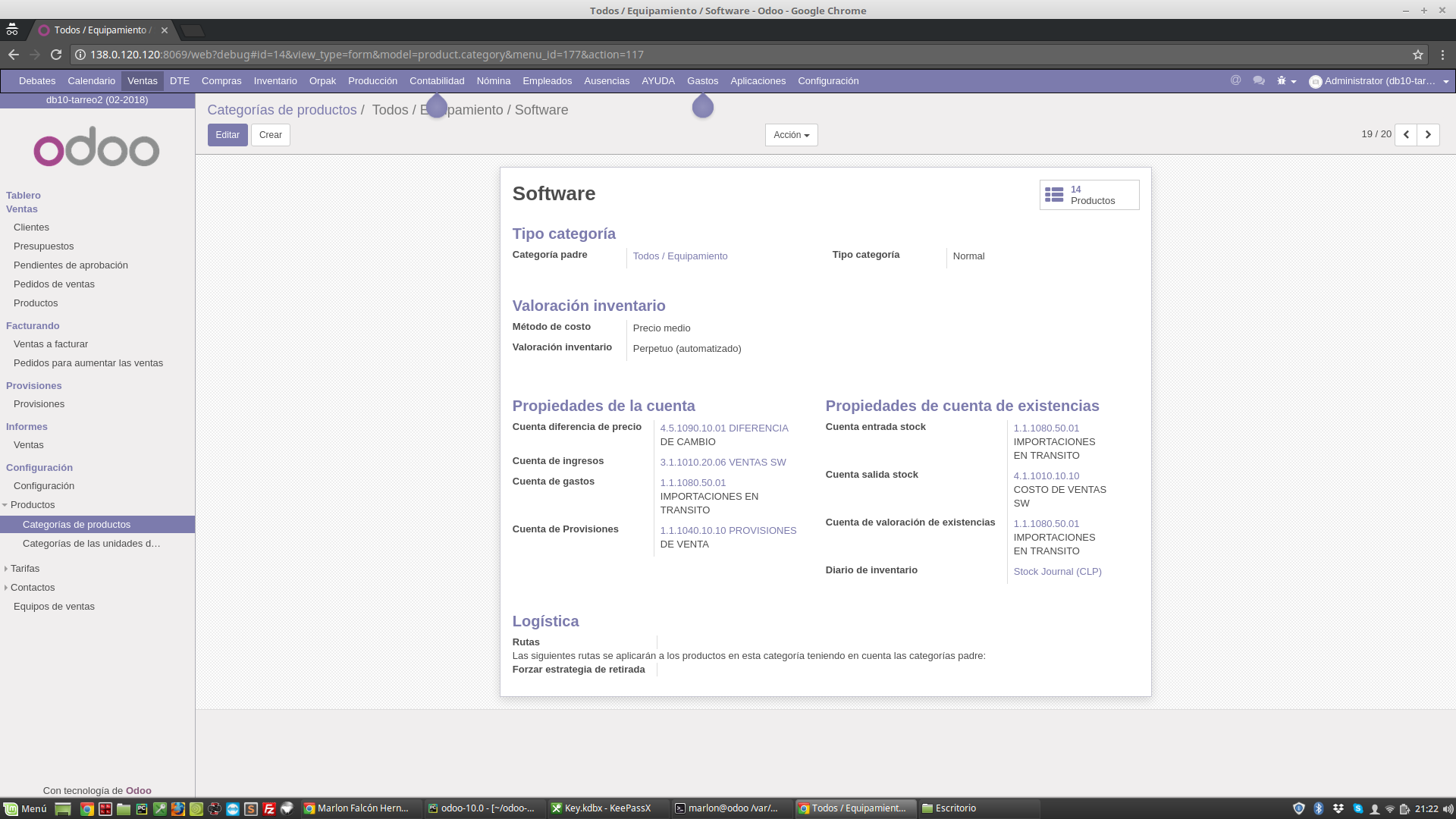Open the Acción dropdown
1456x819 pixels.
pos(791,135)
